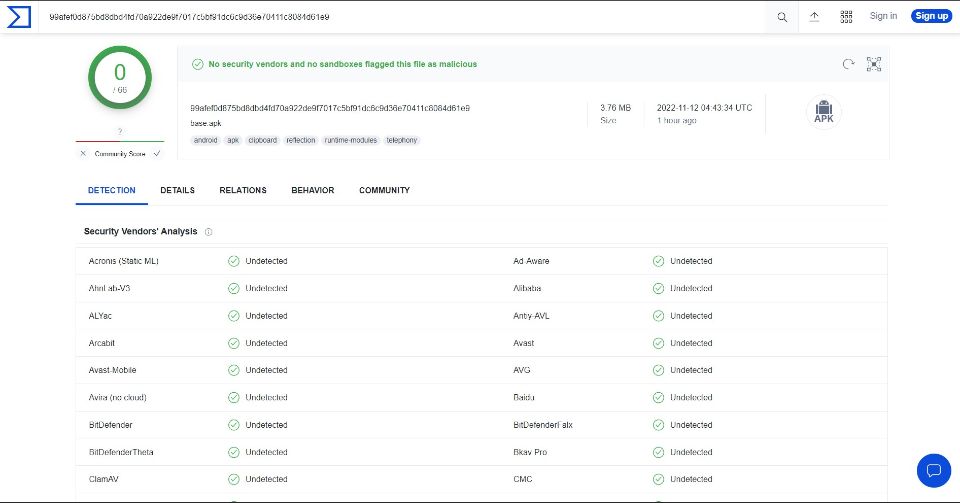The height and width of the screenshot is (503, 960).
Task: Click the Acronis row checkmark icon
Action: 234,261
